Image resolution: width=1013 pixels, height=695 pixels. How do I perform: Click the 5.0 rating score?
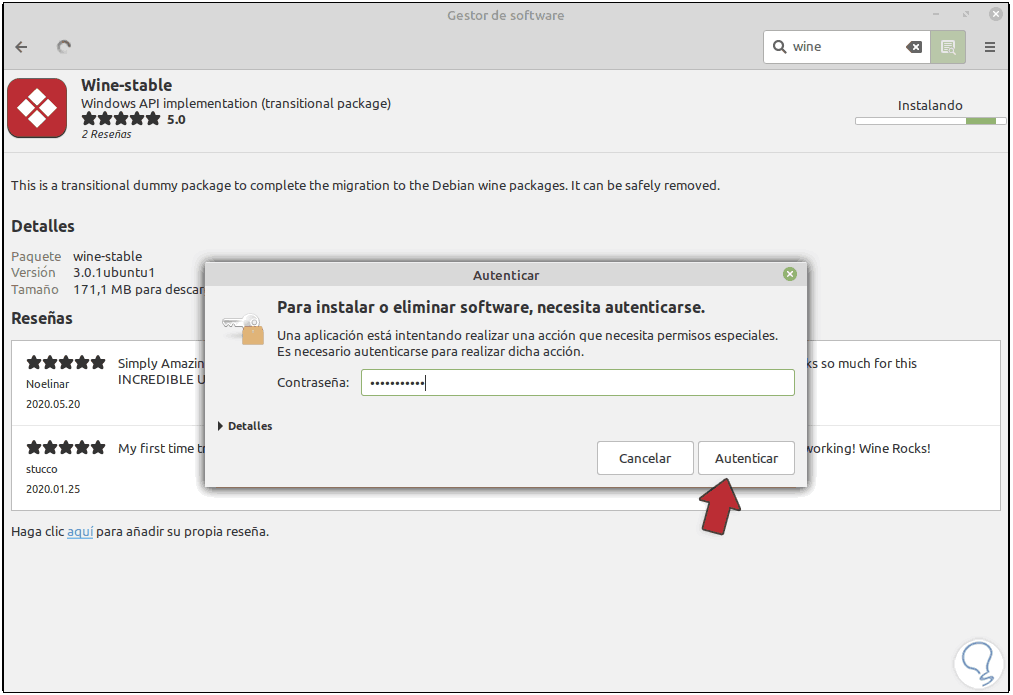point(176,119)
